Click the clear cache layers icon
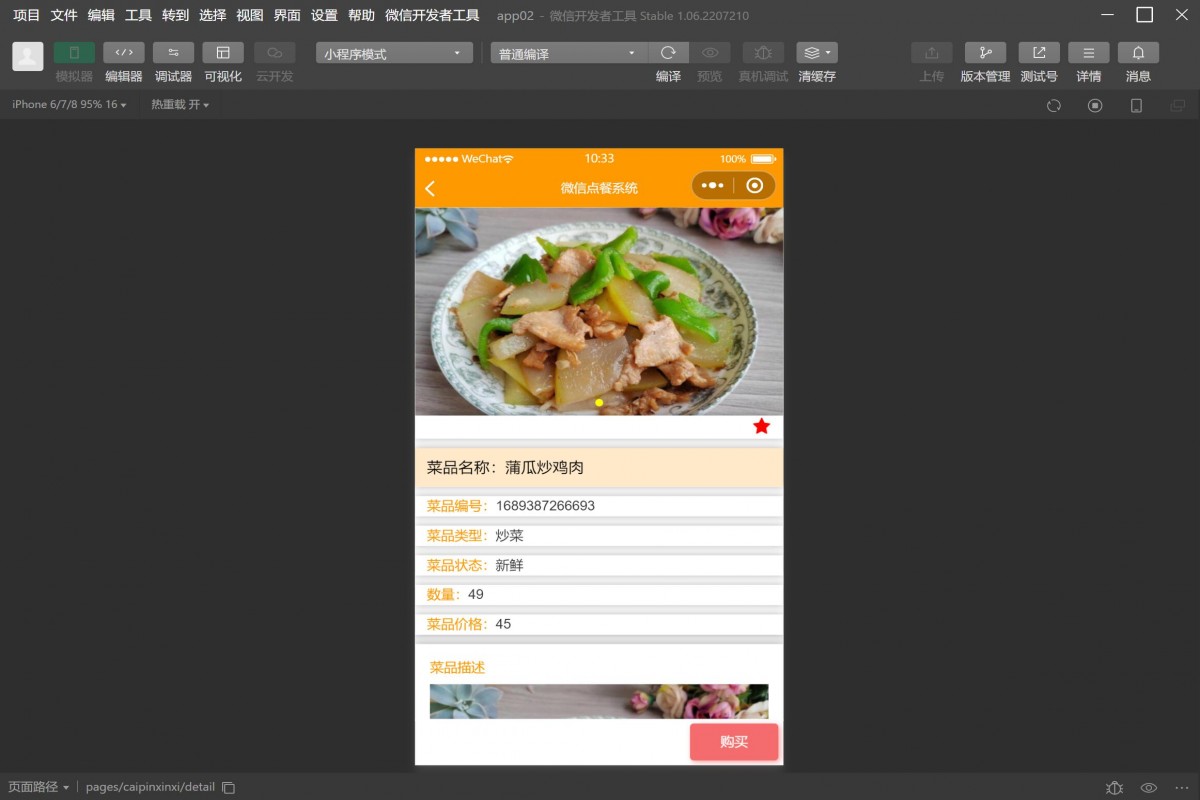This screenshot has width=1200, height=800. (x=816, y=53)
